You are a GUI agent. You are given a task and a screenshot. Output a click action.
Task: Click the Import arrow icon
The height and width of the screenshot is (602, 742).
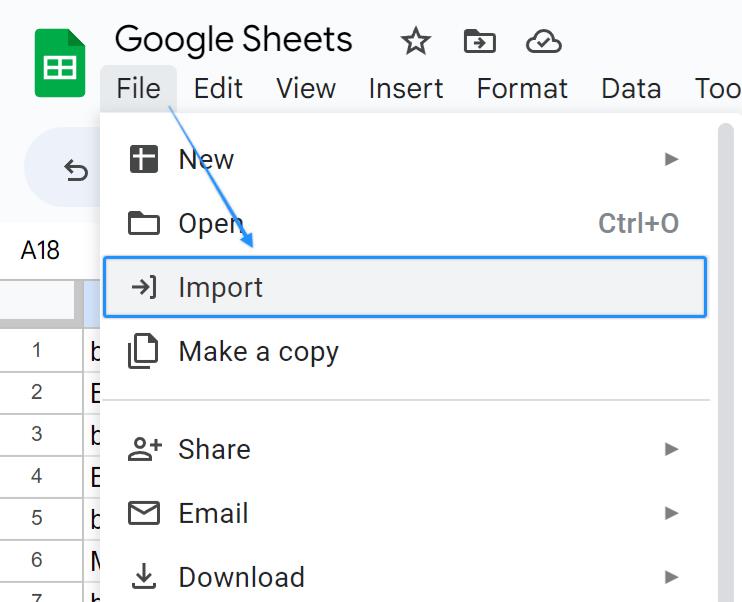144,287
